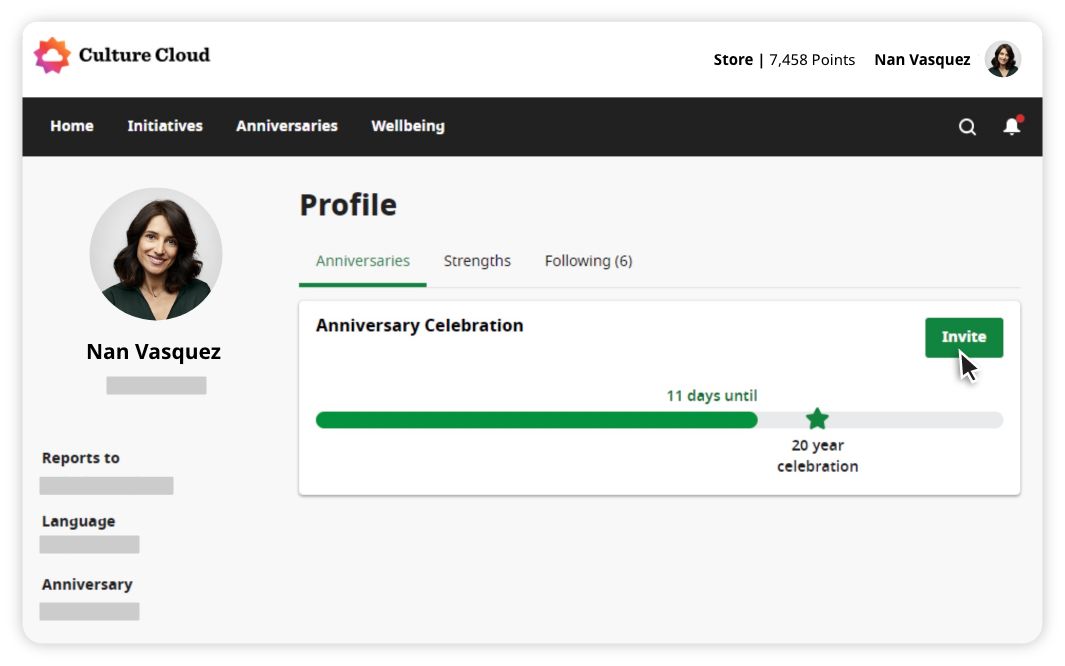
Task: Click the Language label
Action: click(x=78, y=521)
